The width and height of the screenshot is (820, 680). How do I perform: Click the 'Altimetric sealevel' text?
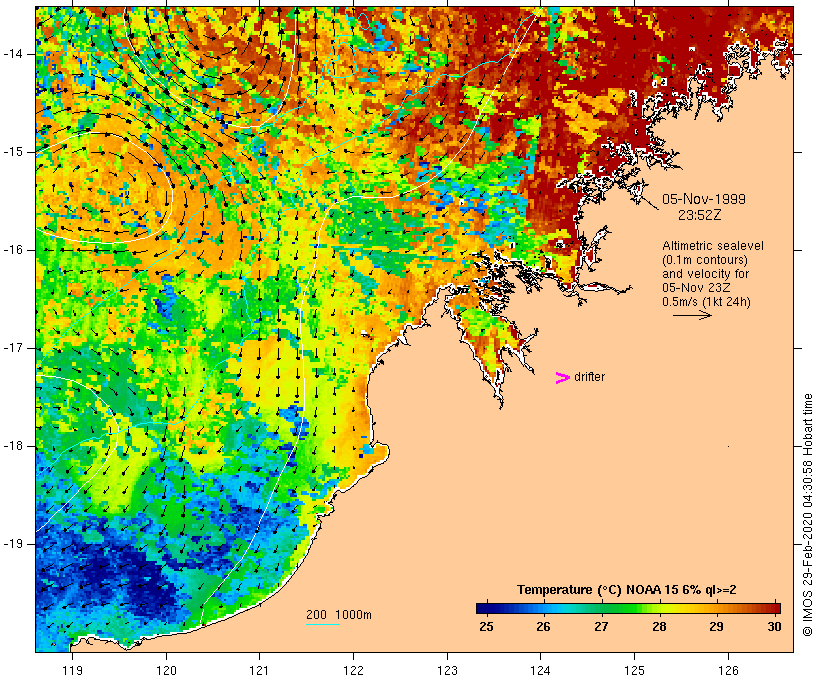713,246
